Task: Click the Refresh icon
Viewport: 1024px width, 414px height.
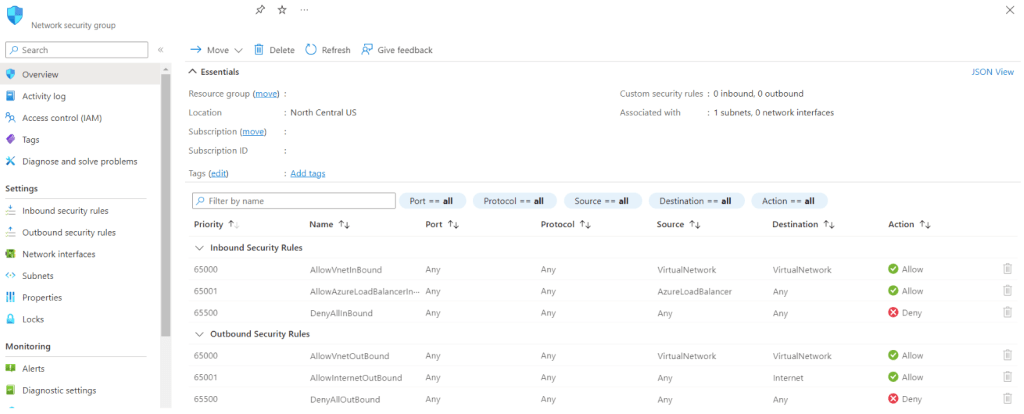Action: pyautogui.click(x=311, y=49)
